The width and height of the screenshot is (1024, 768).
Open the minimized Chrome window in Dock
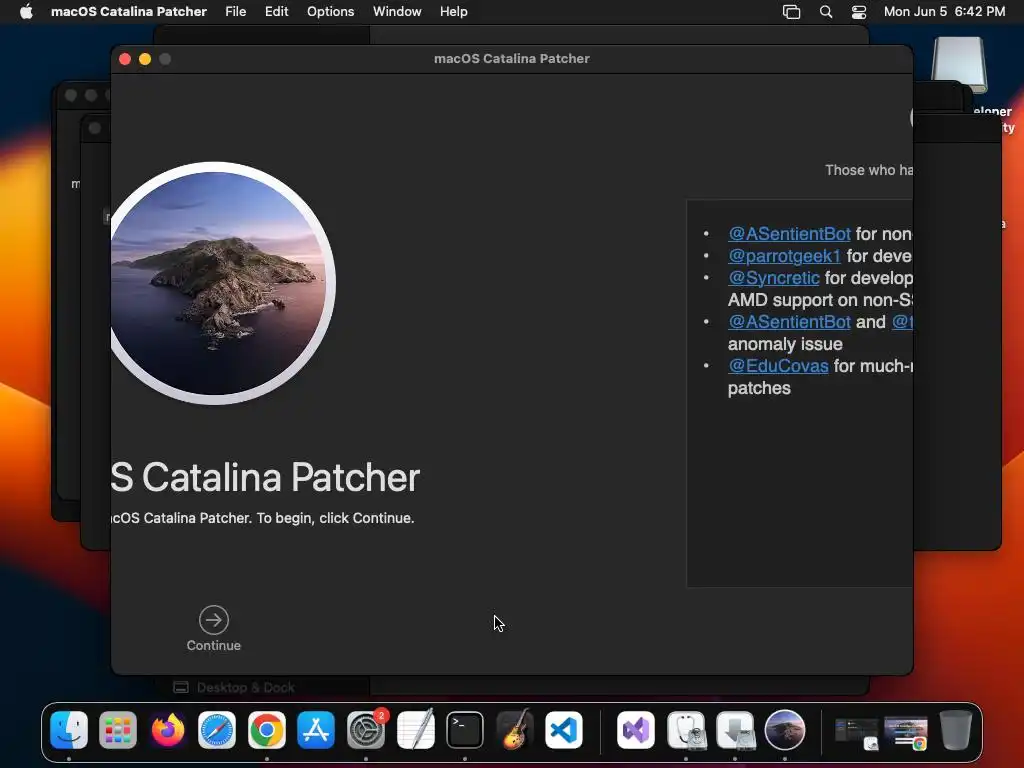point(906,733)
